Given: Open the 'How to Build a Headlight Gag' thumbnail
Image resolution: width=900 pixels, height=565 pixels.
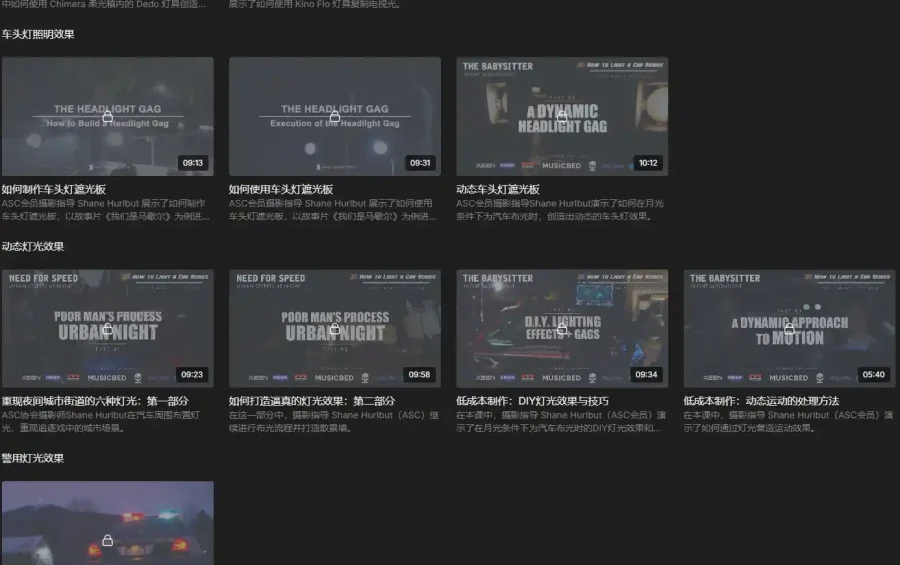Looking at the screenshot, I should pos(107,116).
